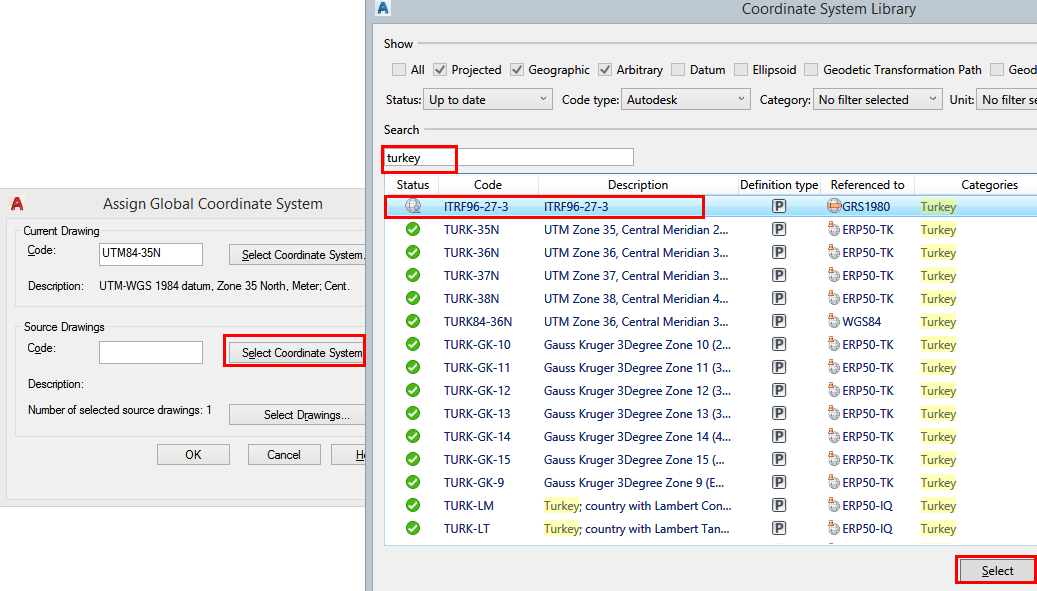
Task: Click green check status icon for TURK-36N
Action: [x=413, y=253]
